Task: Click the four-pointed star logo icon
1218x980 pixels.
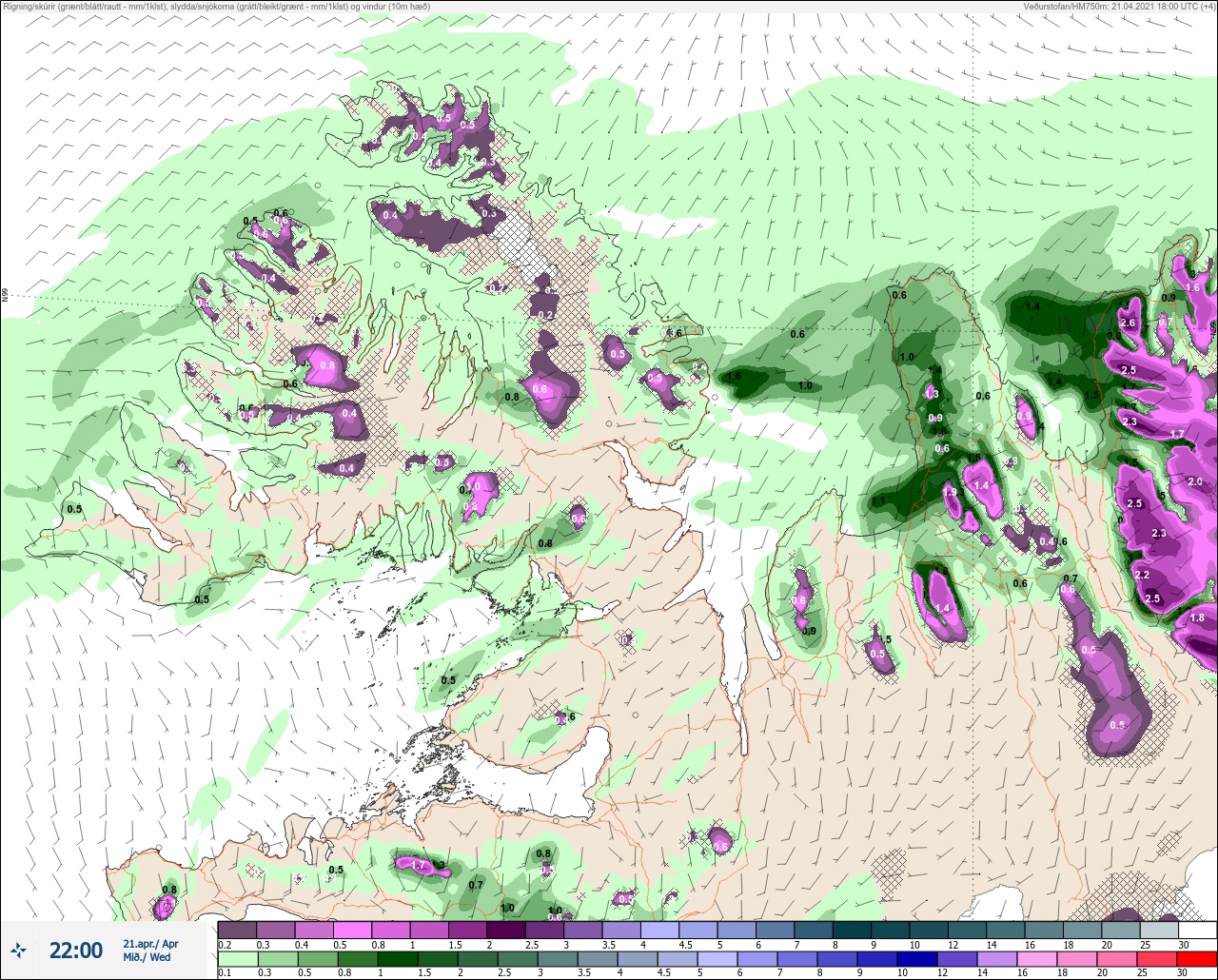Action: click(18, 951)
